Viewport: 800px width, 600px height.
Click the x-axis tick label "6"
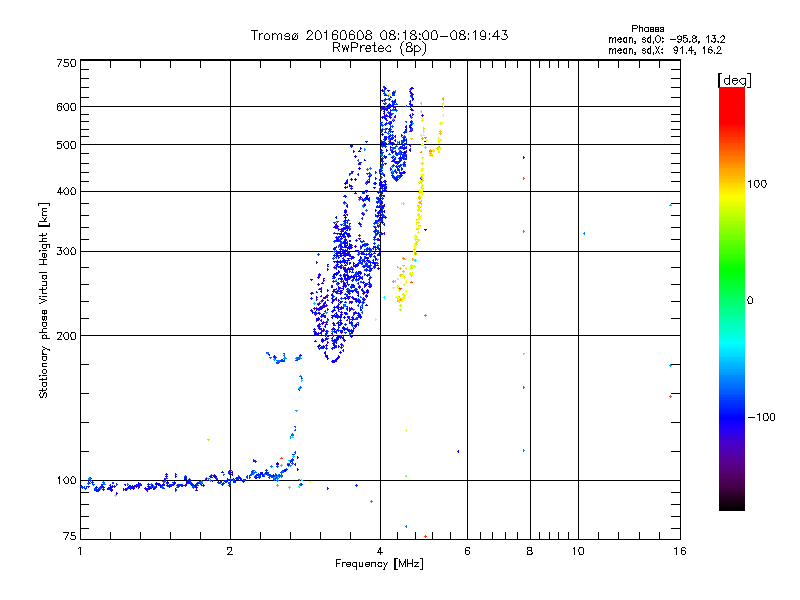coord(467,551)
